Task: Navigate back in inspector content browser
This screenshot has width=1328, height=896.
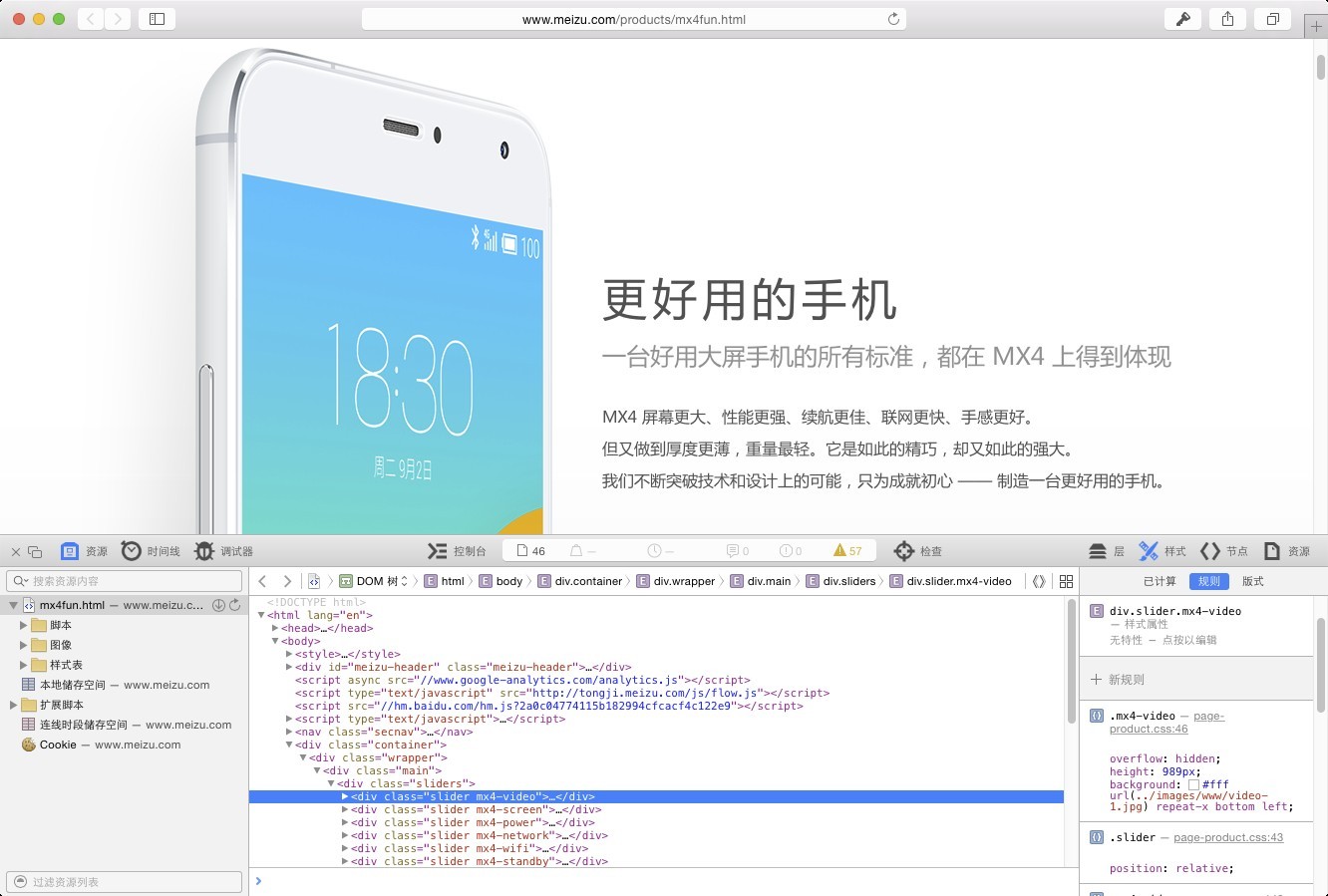Action: [x=263, y=581]
